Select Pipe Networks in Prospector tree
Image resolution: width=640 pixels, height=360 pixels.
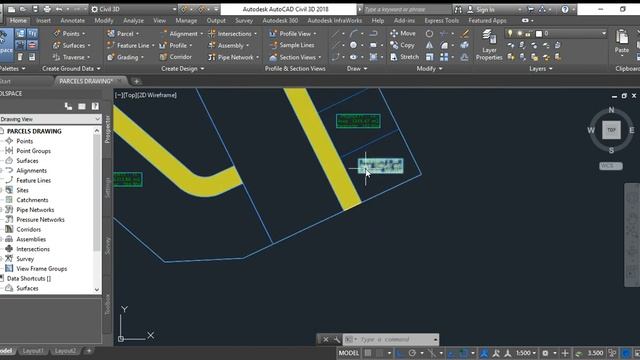35,209
